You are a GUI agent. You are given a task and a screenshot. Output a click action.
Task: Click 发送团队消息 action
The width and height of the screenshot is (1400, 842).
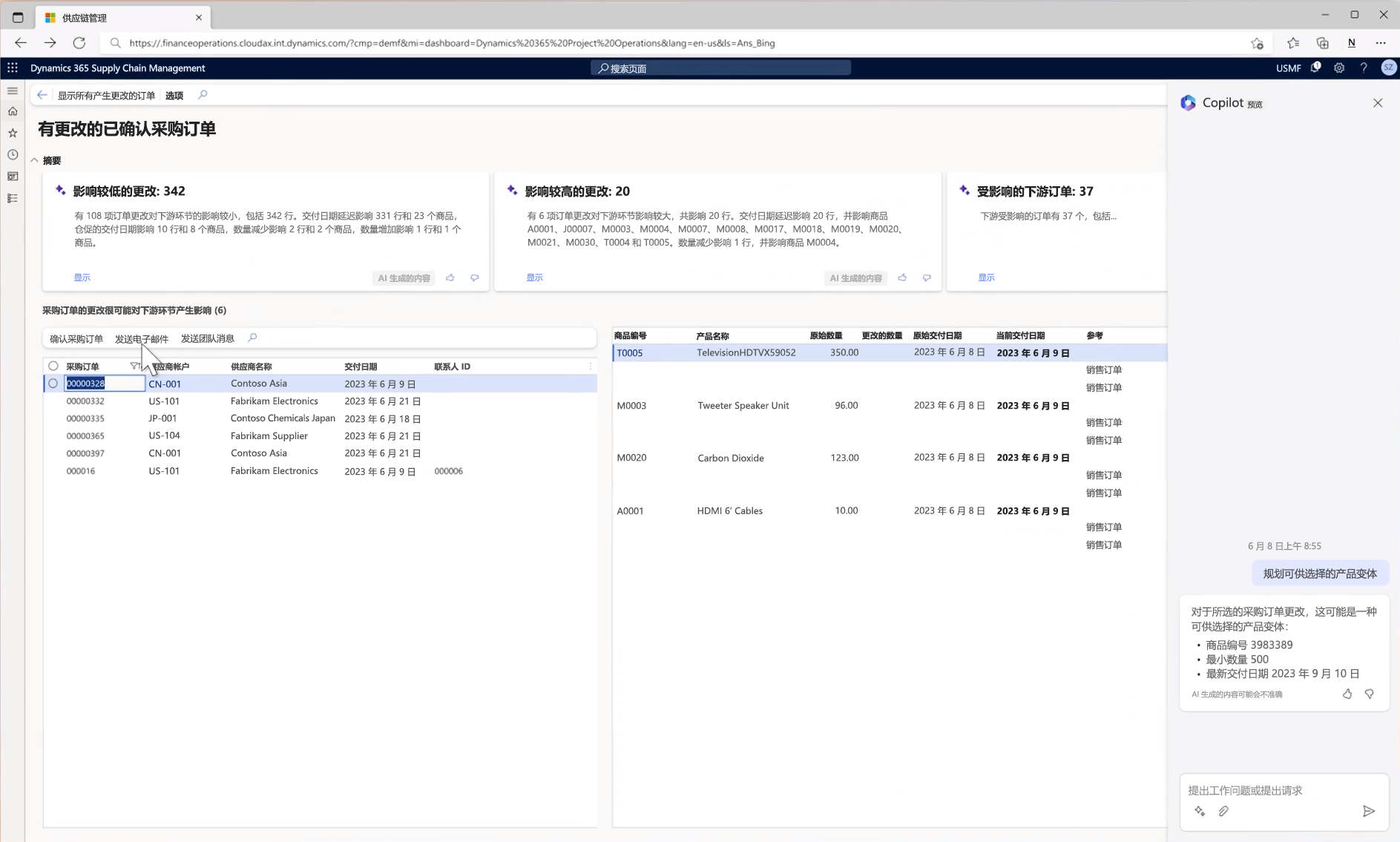pyautogui.click(x=208, y=338)
